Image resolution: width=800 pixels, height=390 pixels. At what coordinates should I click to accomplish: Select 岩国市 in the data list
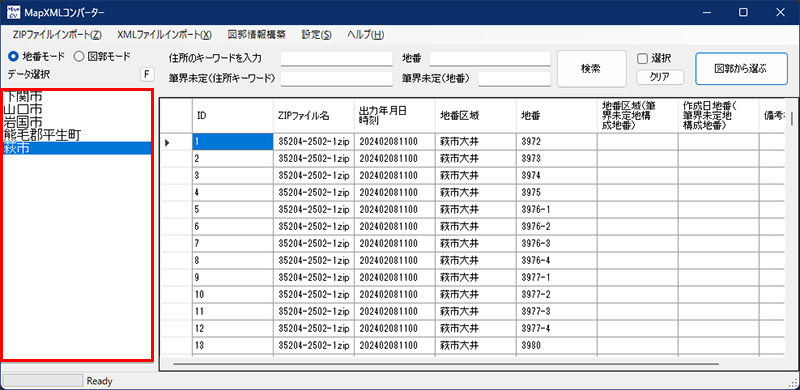77,122
